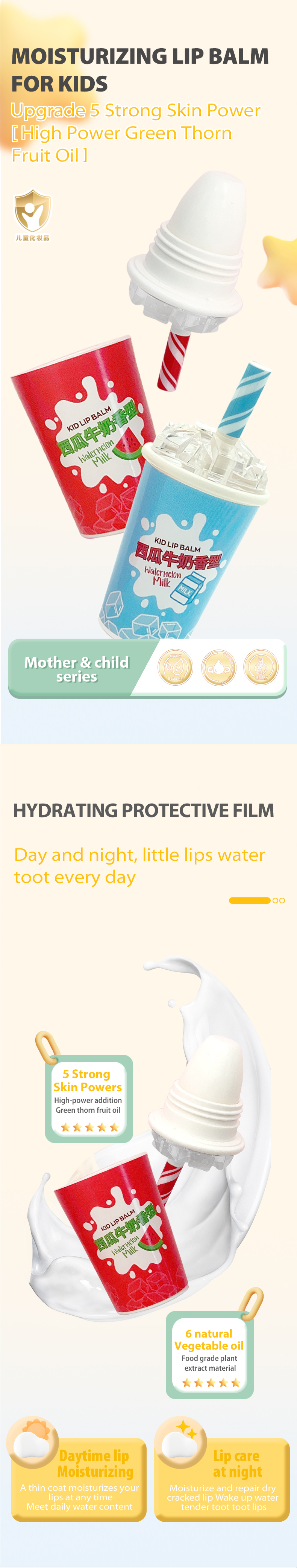The width and height of the screenshot is (297, 1568).
Task: Open the 6 natural Vegetable oil card
Action: click(x=209, y=1354)
